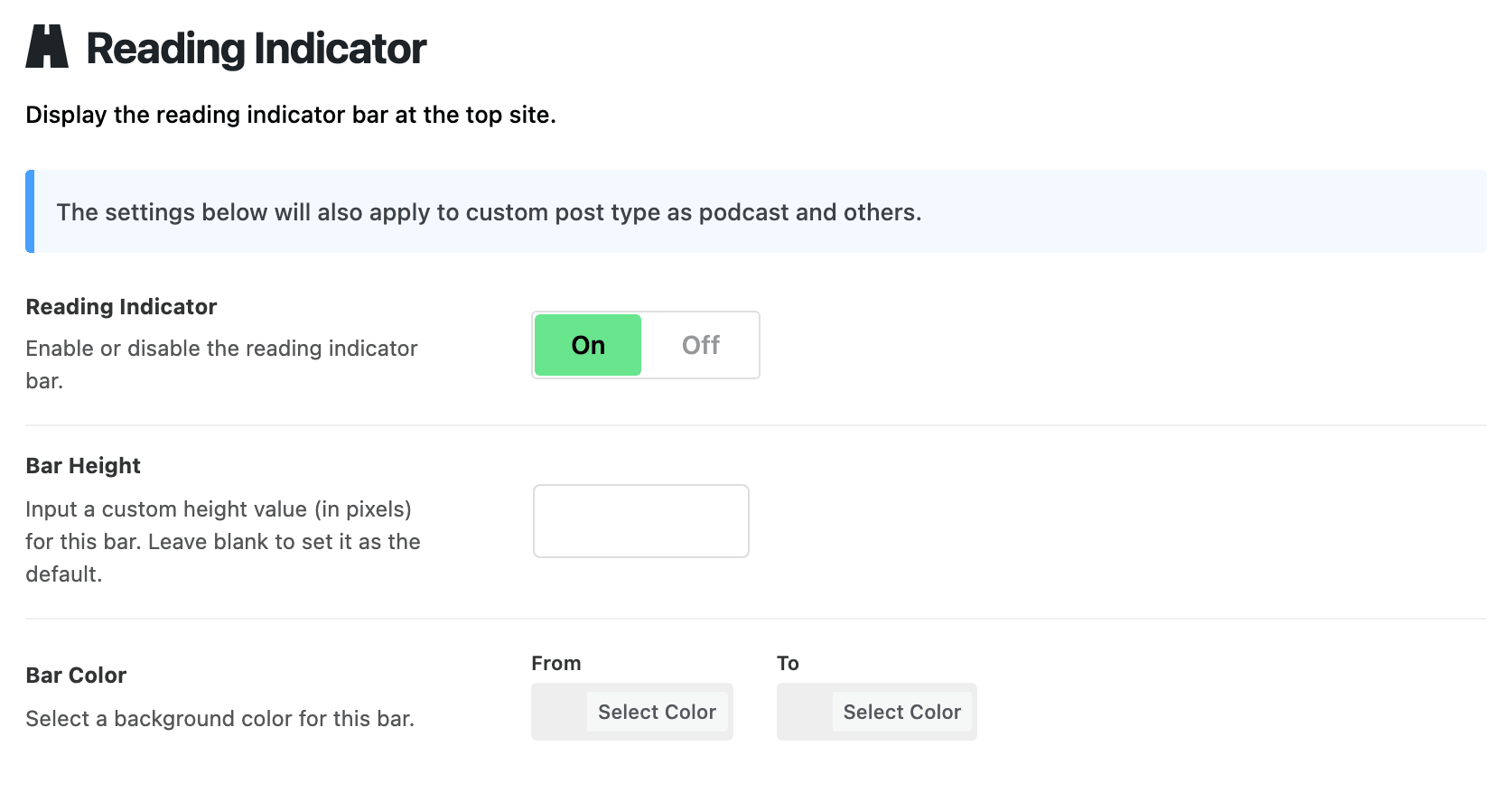This screenshot has height=802, width=1512.
Task: Click the 'To' color label
Action: pos(788,663)
